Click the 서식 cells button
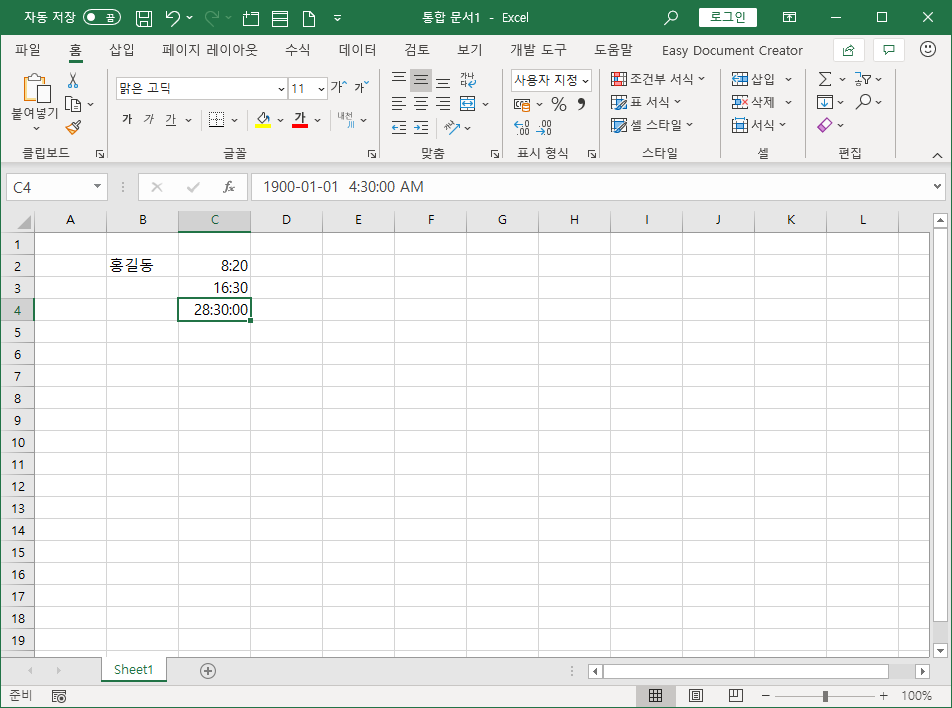The width and height of the screenshot is (952, 708). (759, 125)
